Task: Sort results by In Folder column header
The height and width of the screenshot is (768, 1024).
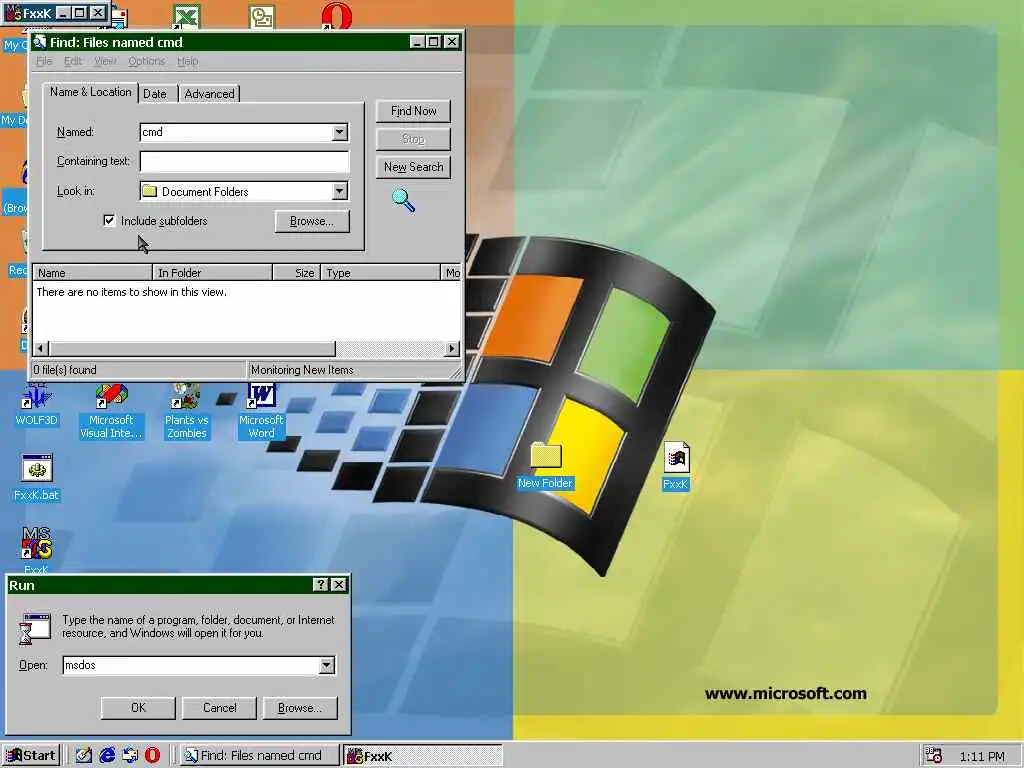Action: click(x=212, y=272)
